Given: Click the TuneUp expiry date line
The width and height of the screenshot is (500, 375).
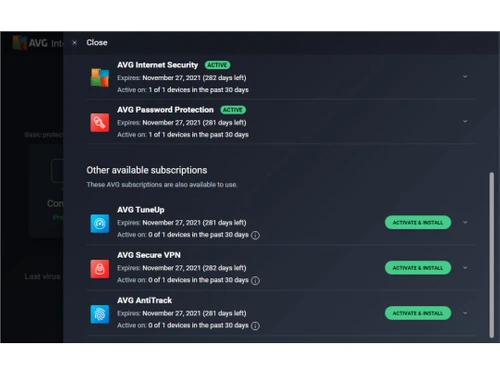Looking at the screenshot, I should [x=182, y=223].
